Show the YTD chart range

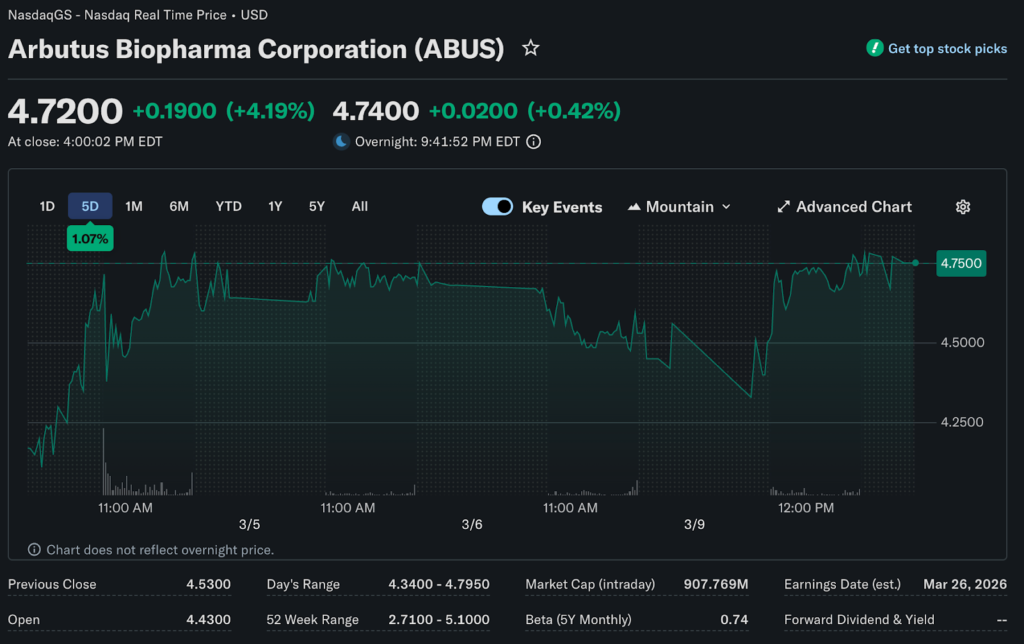(x=229, y=206)
